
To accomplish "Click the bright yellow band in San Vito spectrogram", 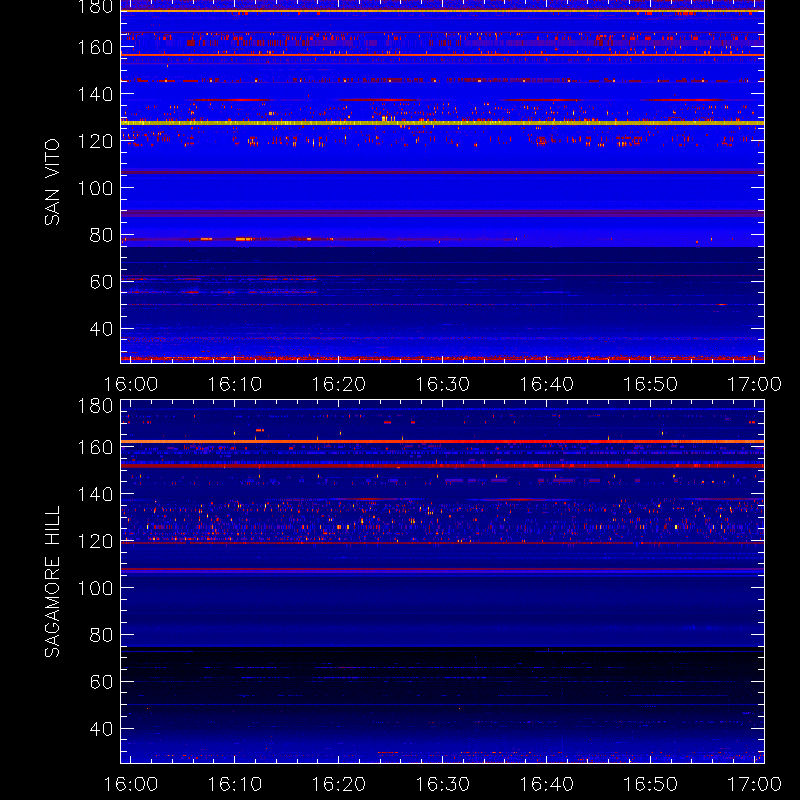I will click(x=442, y=123).
